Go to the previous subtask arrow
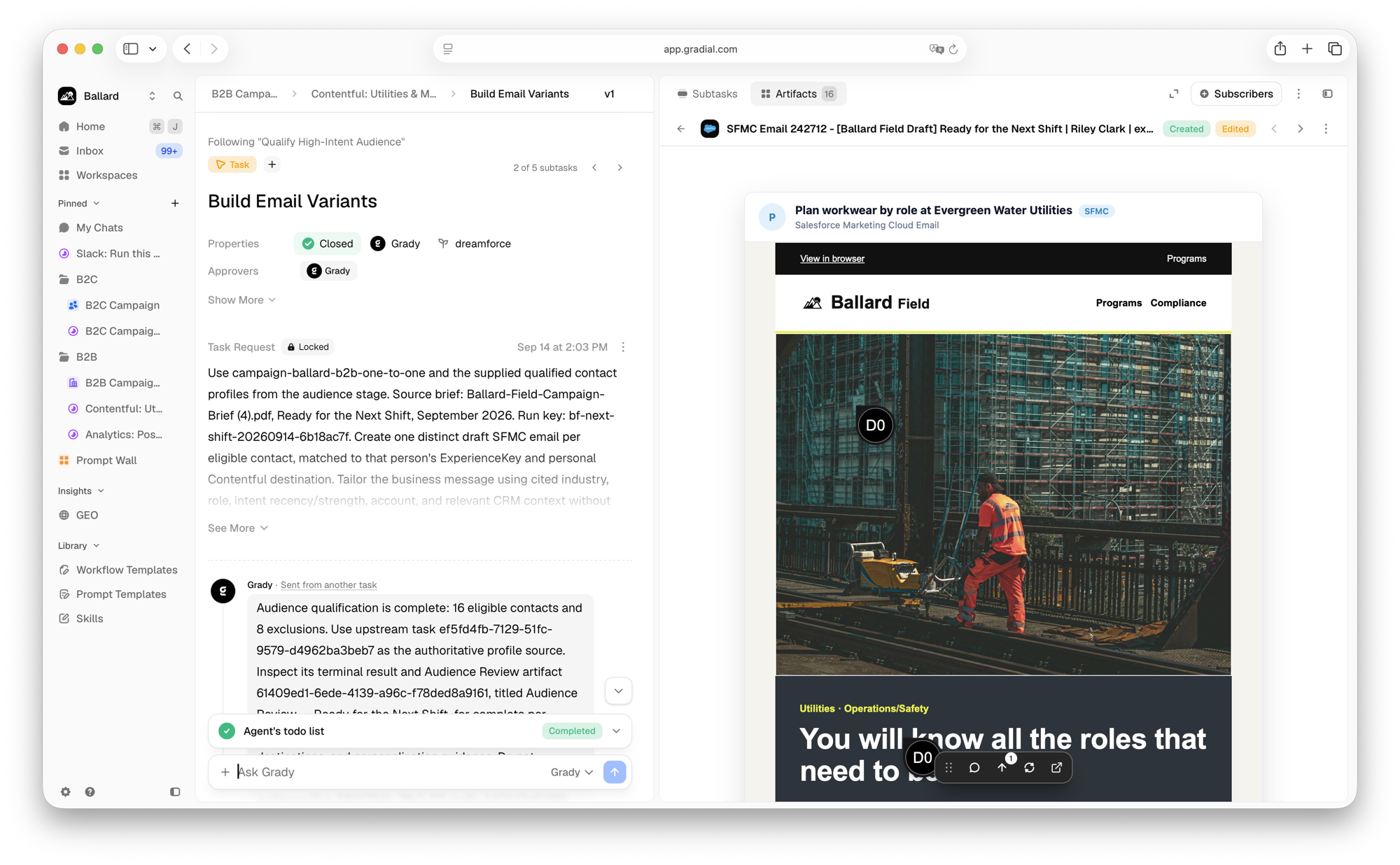This screenshot has height=865, width=1400. click(594, 167)
